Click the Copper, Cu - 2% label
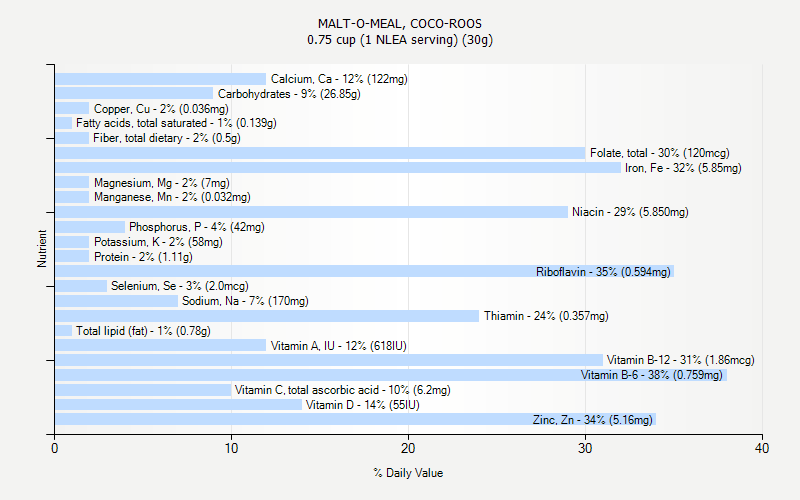 pyautogui.click(x=161, y=109)
